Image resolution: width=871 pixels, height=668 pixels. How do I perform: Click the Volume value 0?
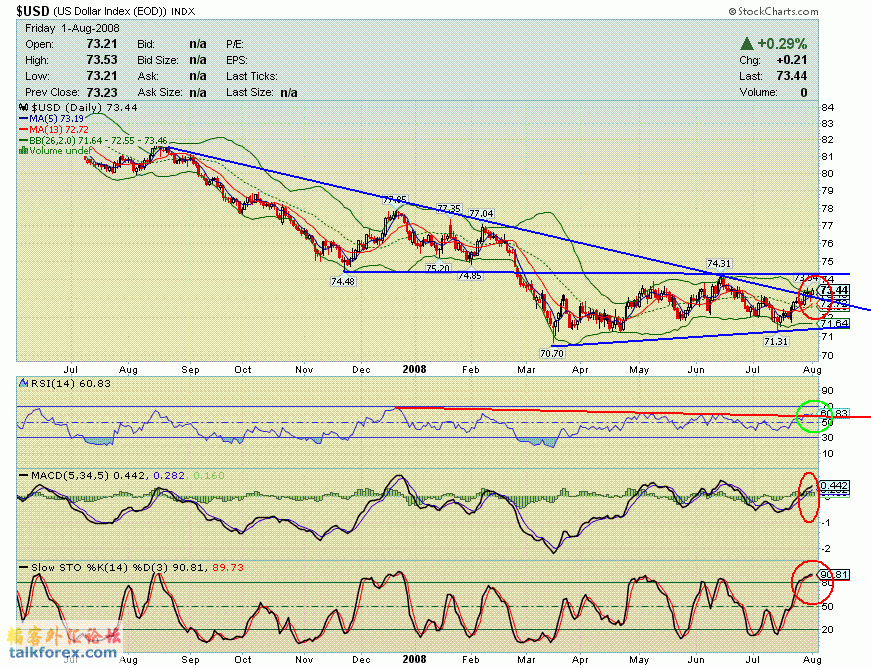tap(804, 92)
